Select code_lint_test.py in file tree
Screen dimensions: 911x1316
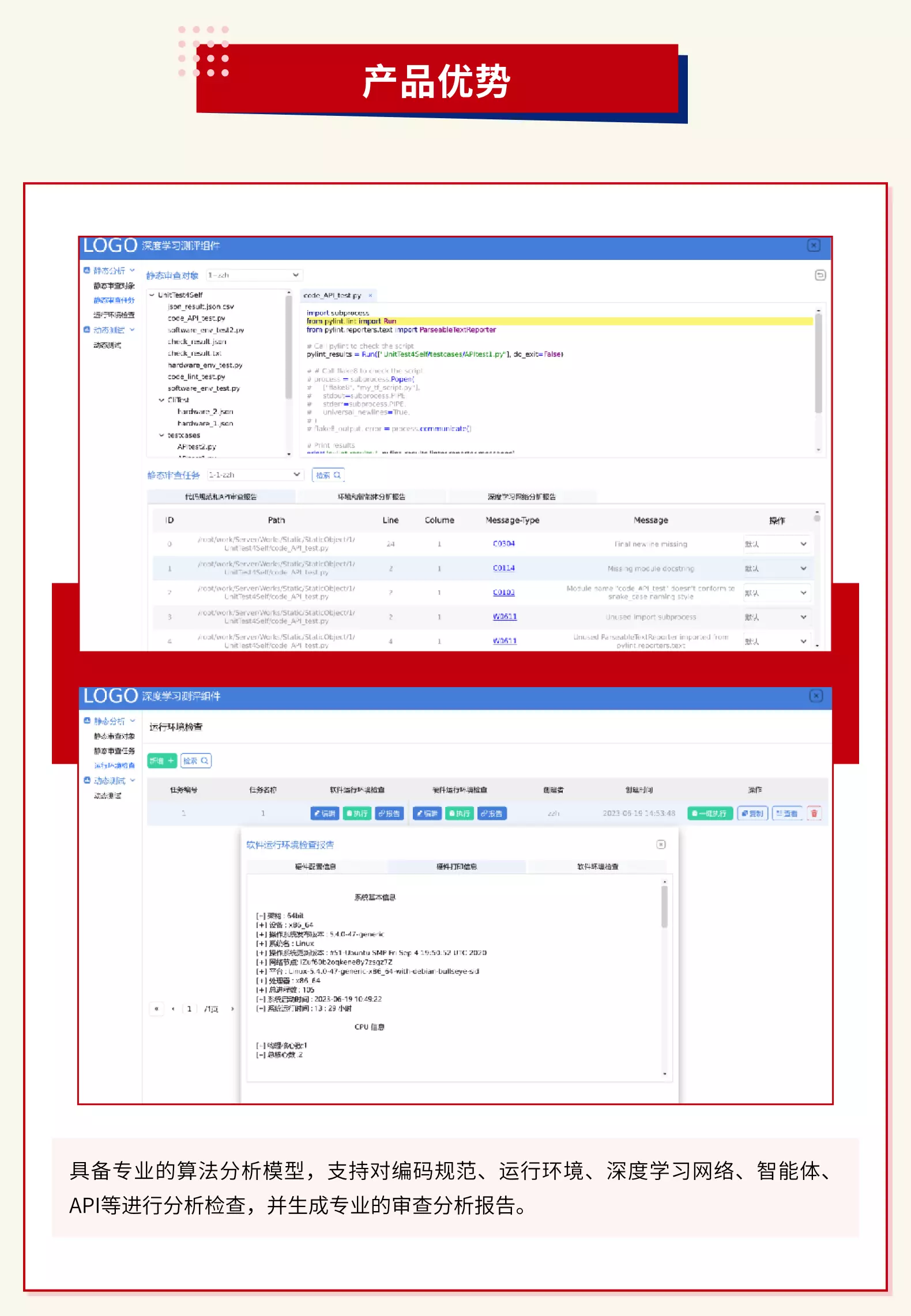pyautogui.click(x=196, y=377)
